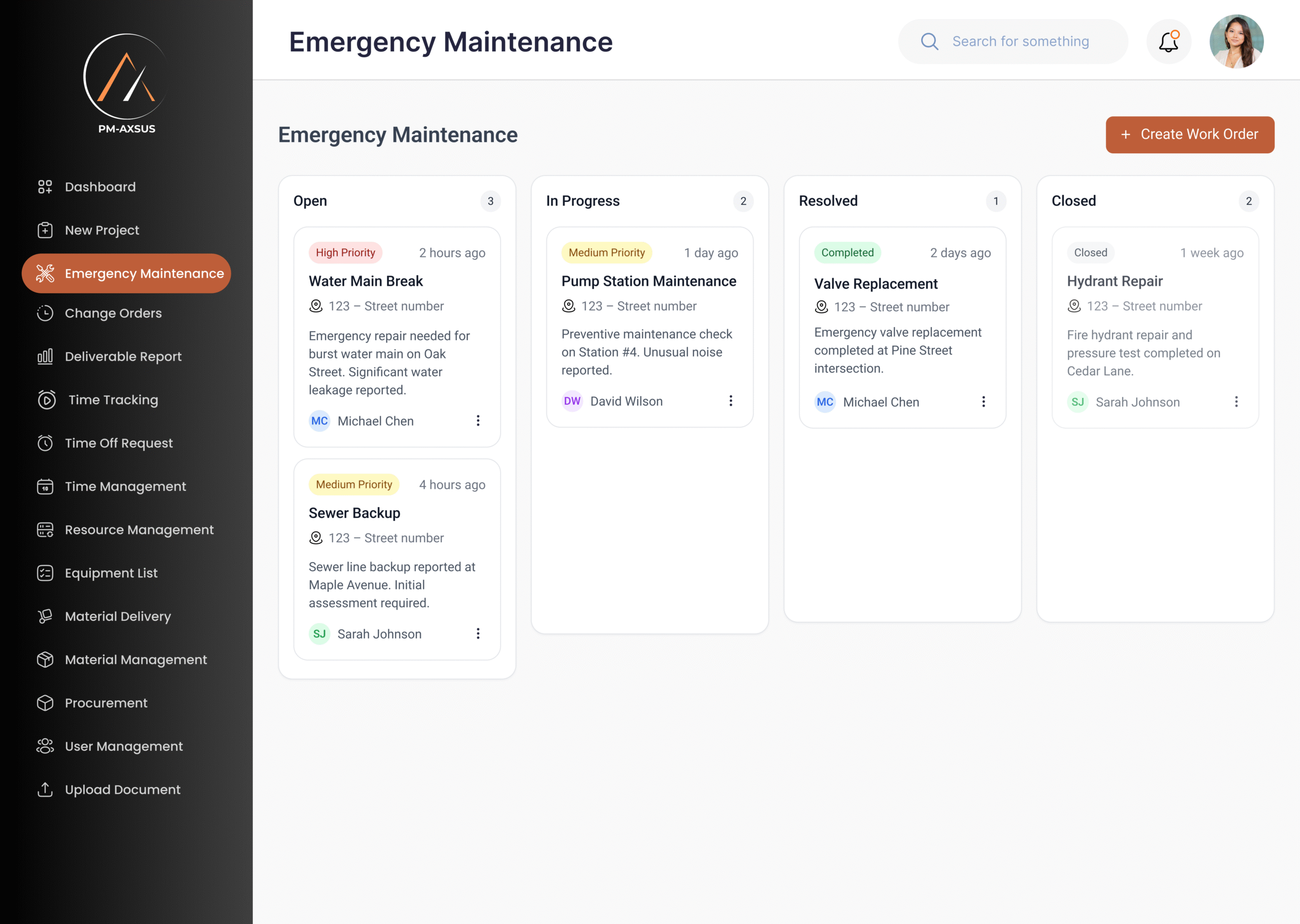1300x924 pixels.
Task: Select Resource Management menu item
Action: click(x=139, y=530)
